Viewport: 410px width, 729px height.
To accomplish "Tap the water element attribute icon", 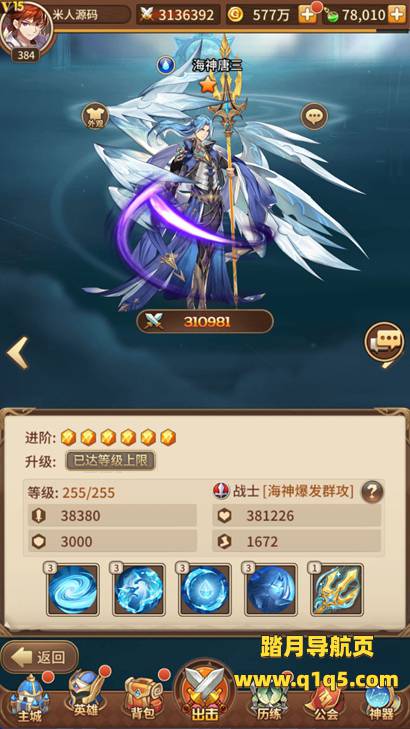I will pos(165,65).
